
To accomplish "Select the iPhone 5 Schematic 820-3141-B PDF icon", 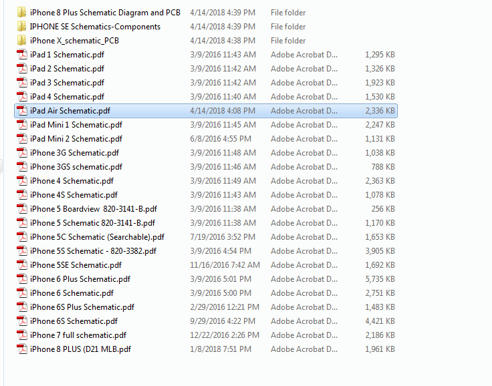I will coord(22,223).
